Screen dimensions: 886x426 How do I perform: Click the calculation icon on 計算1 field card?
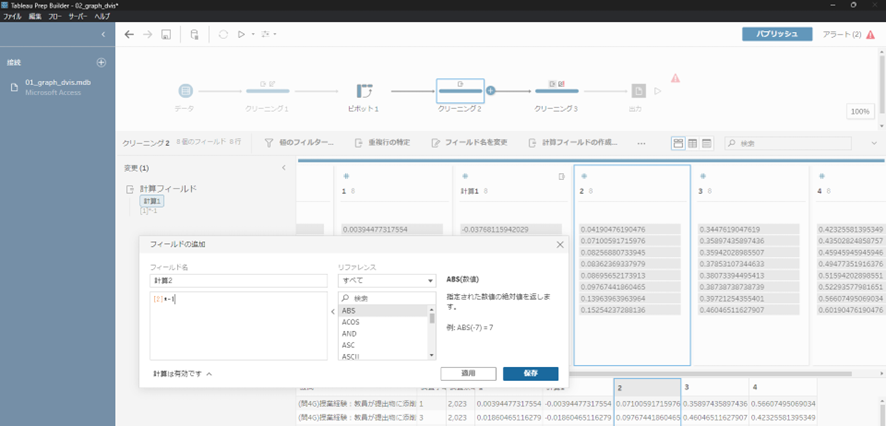561,177
